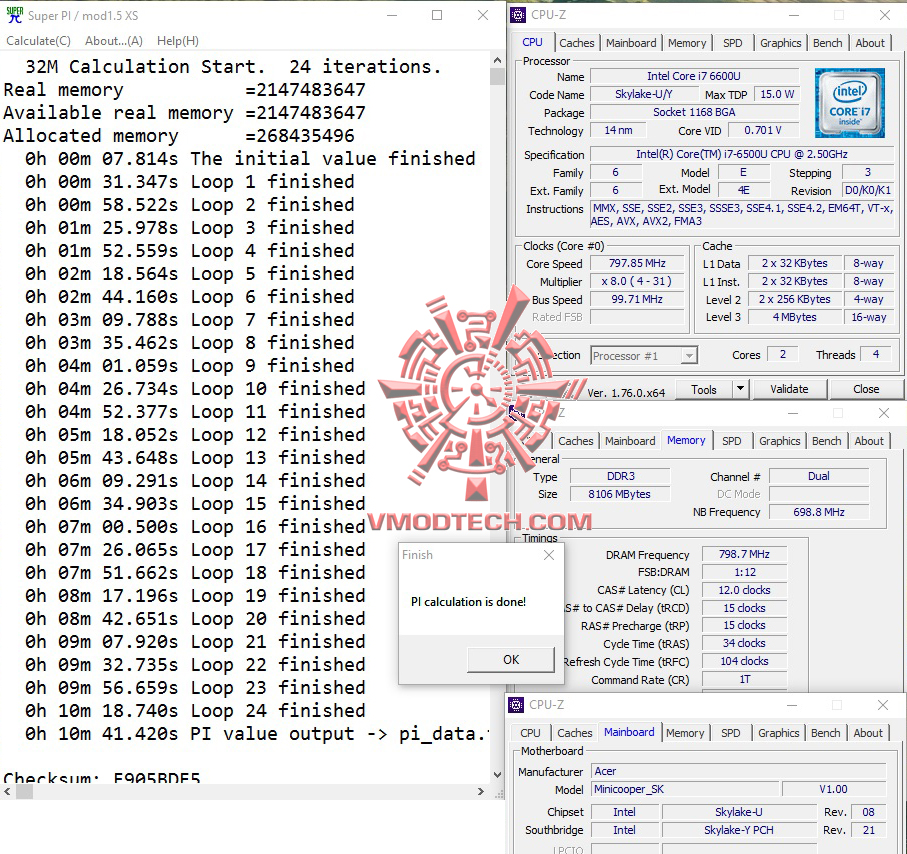
Task: Click SPD tab in middle CPU-Z Memory window
Action: [x=731, y=441]
